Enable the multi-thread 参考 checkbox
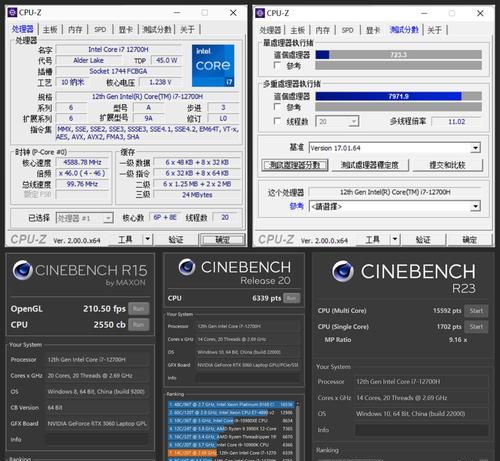 point(277,106)
